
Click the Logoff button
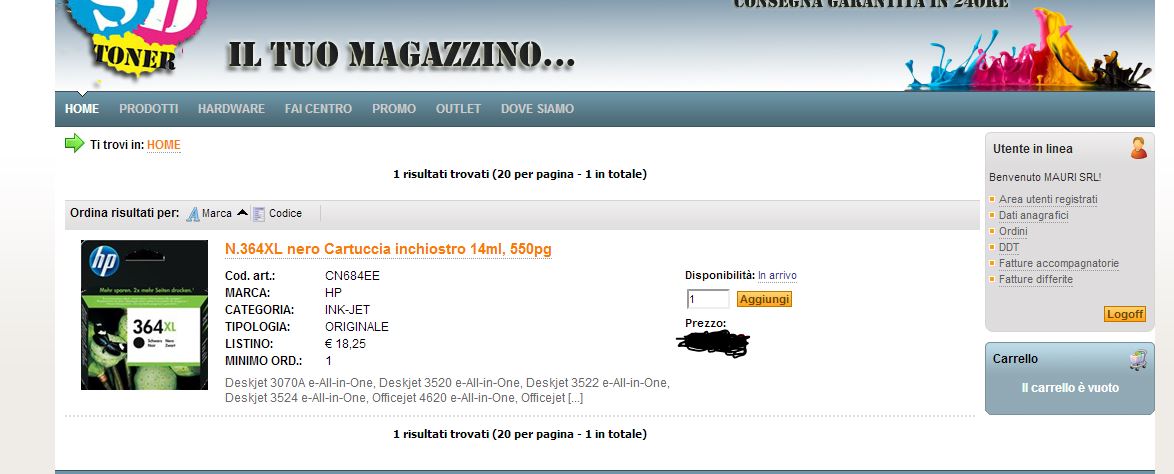click(x=1125, y=315)
